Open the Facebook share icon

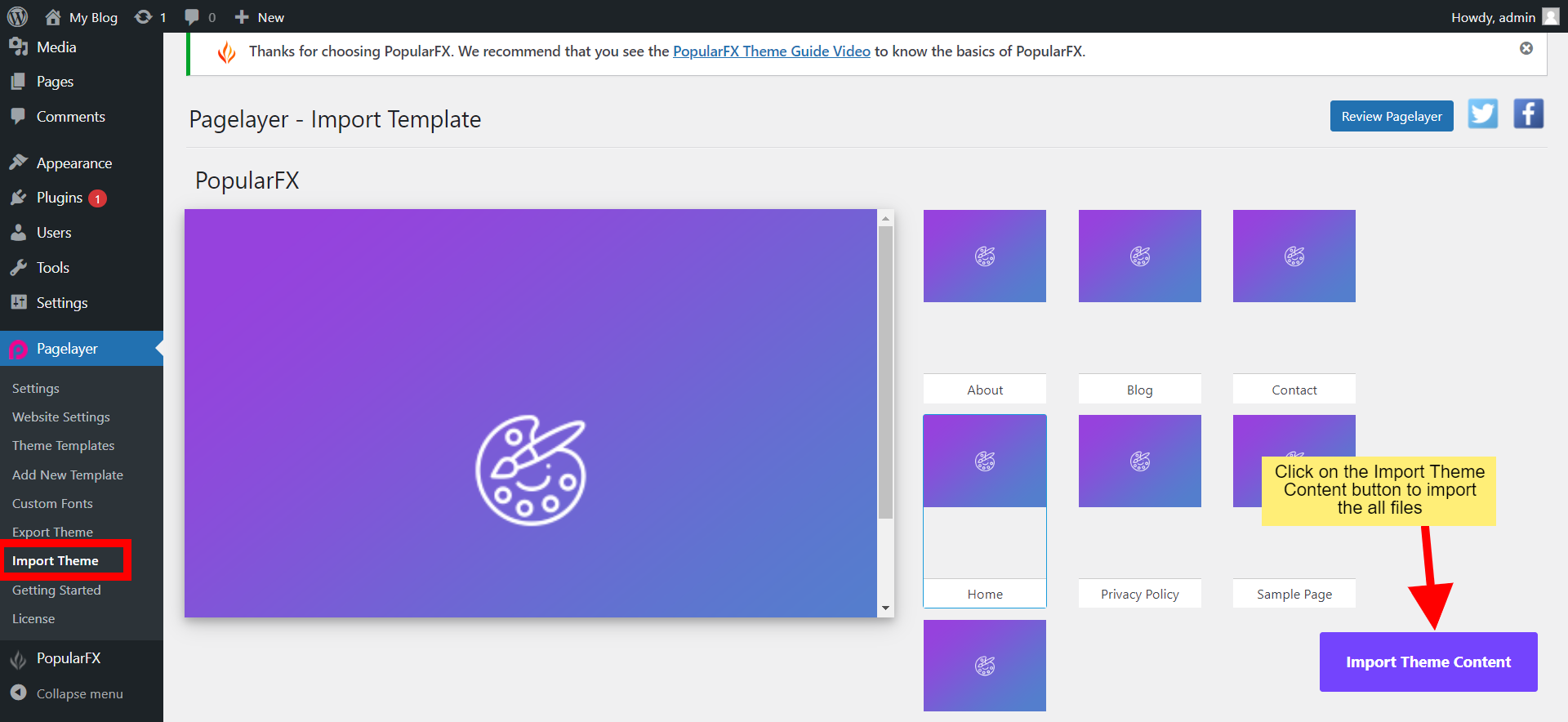point(1528,114)
